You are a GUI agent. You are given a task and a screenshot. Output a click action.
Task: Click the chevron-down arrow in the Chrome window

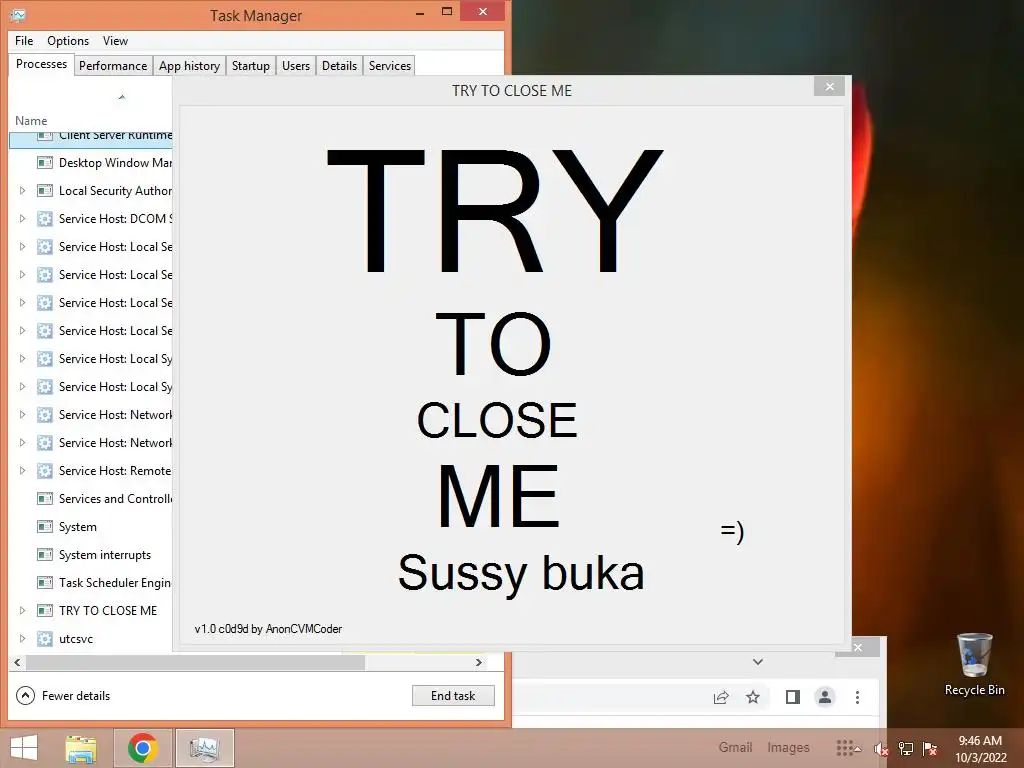pos(758,662)
